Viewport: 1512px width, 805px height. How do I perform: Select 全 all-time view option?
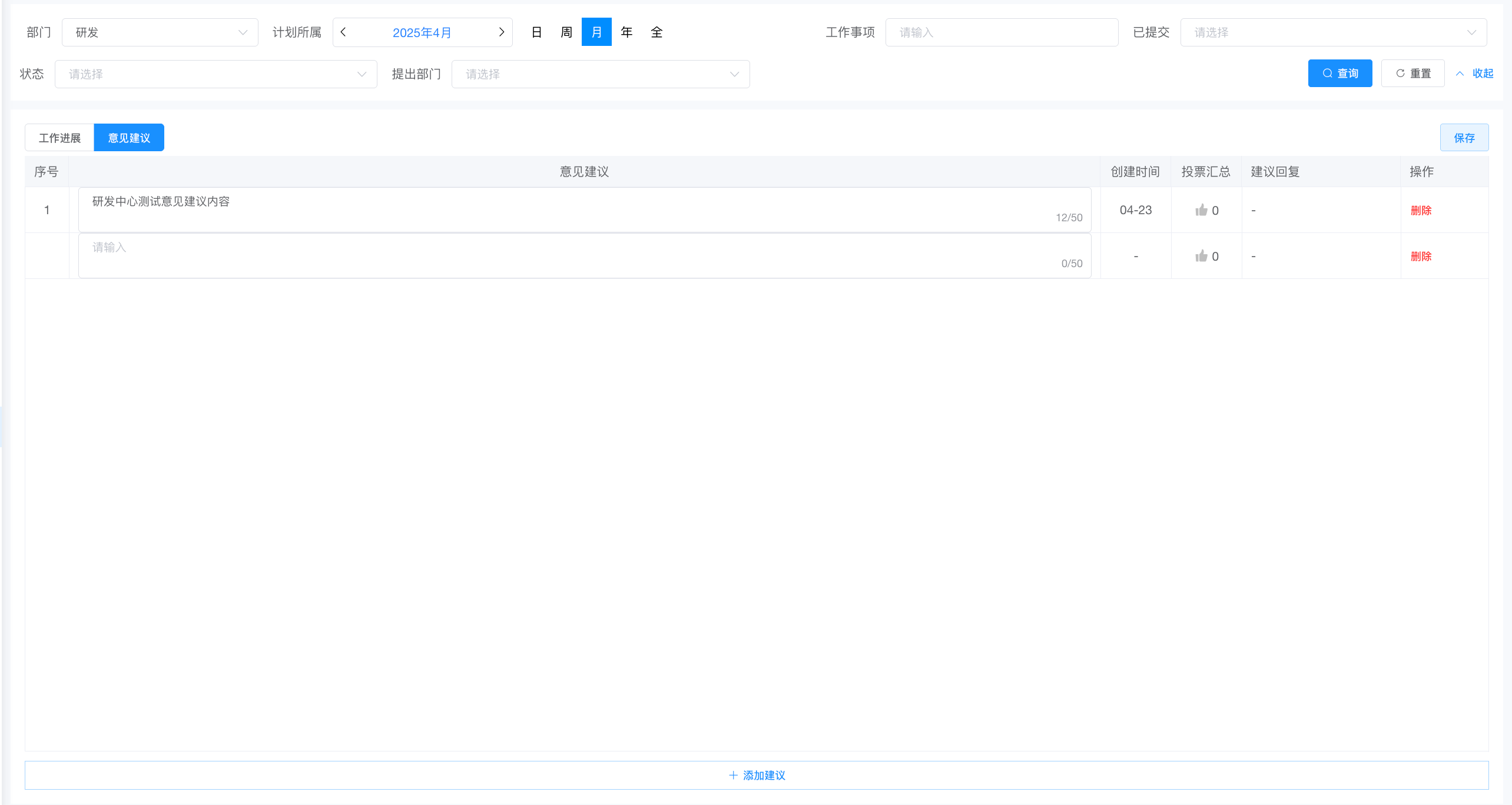point(656,32)
